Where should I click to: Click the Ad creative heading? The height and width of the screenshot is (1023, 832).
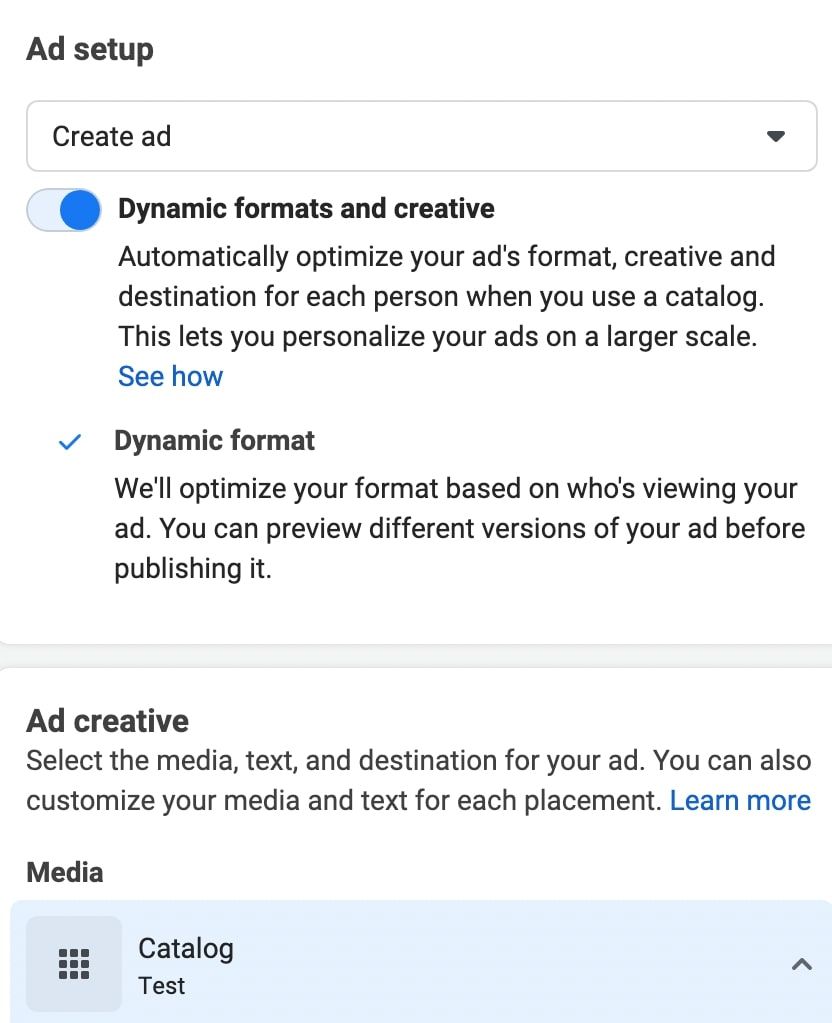click(107, 721)
